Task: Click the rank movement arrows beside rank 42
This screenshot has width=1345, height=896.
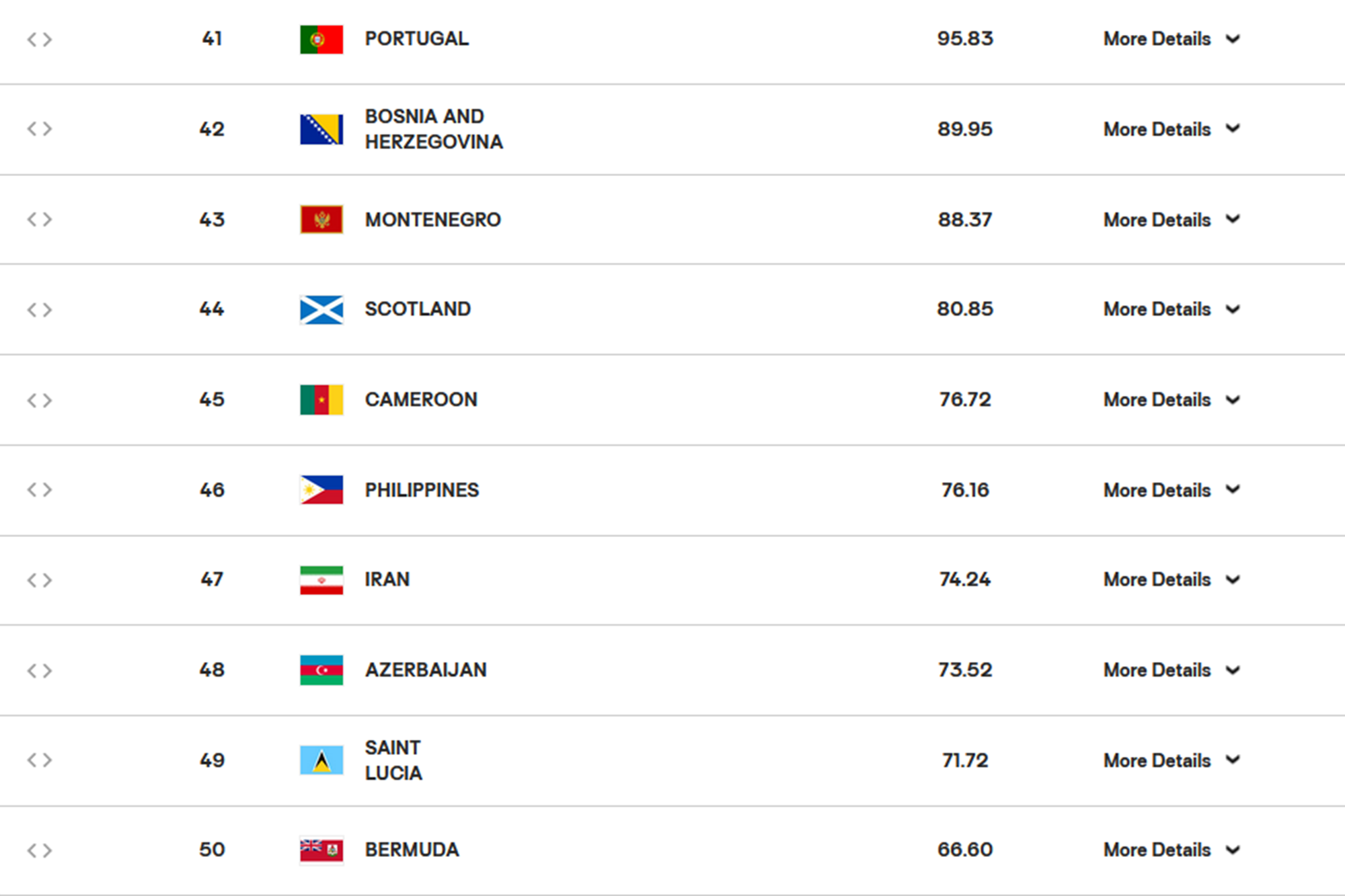Action: click(39, 129)
